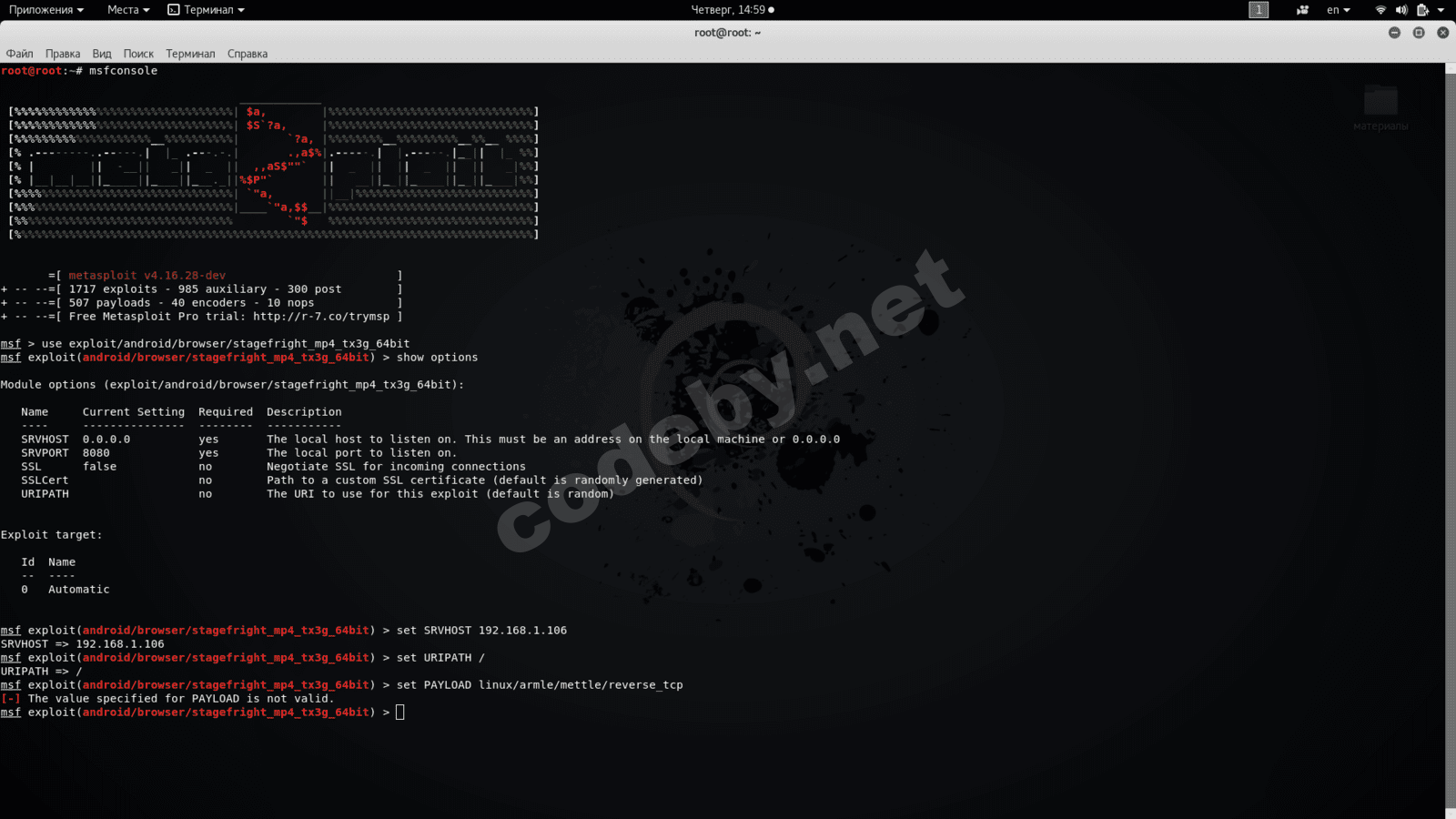The width and height of the screenshot is (1456, 819).
Task: Click the Id column header
Action: (x=28, y=562)
